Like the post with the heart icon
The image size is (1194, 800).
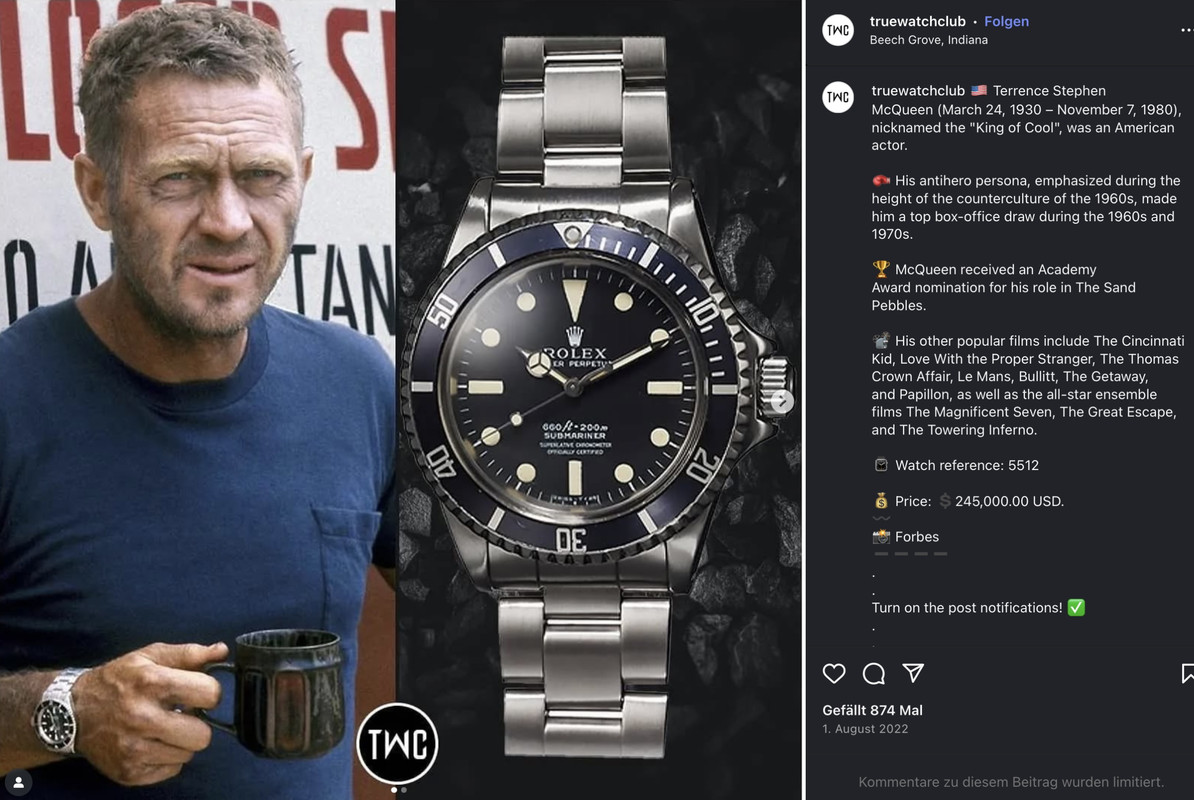(834, 673)
